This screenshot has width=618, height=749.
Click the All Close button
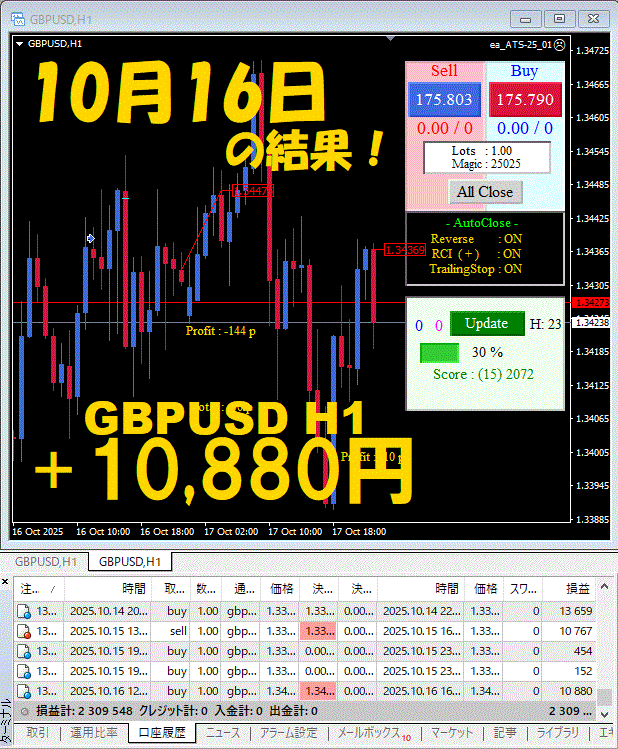(485, 192)
